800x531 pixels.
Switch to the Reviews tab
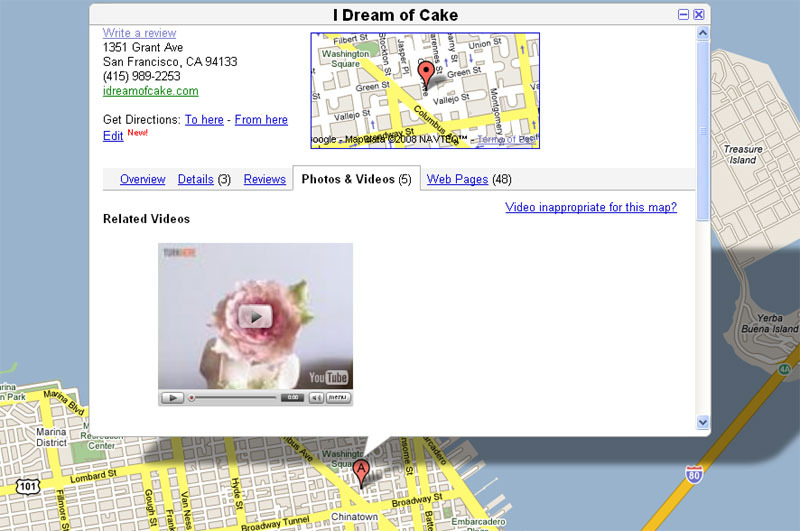[x=265, y=180]
